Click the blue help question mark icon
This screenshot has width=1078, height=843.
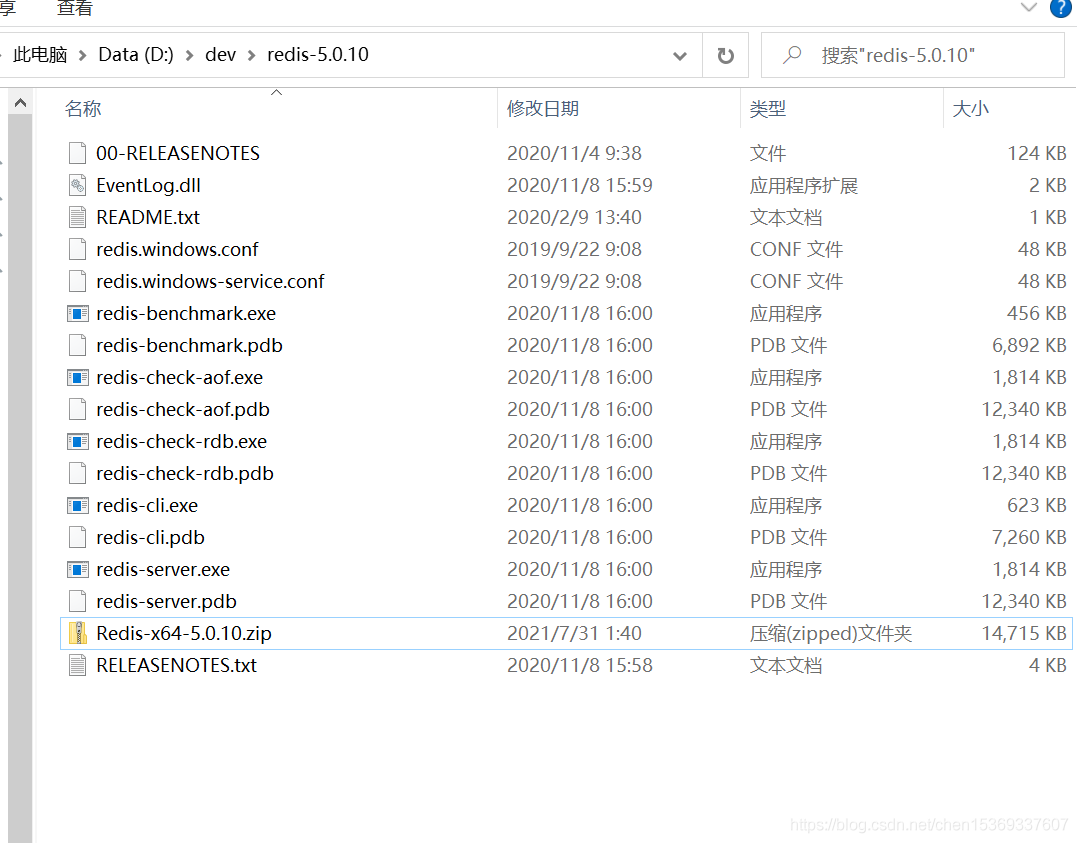1060,9
